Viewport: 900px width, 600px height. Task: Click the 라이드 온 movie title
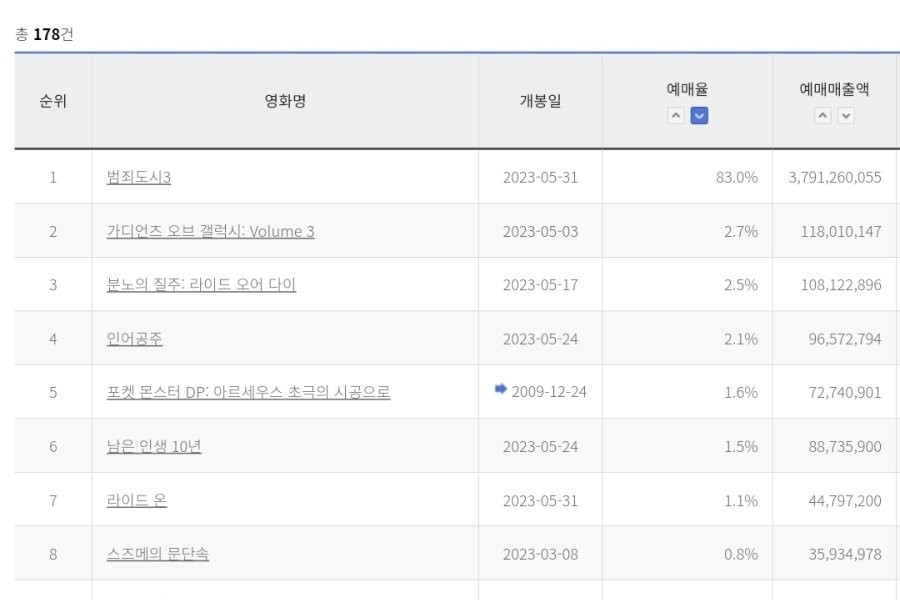(137, 500)
